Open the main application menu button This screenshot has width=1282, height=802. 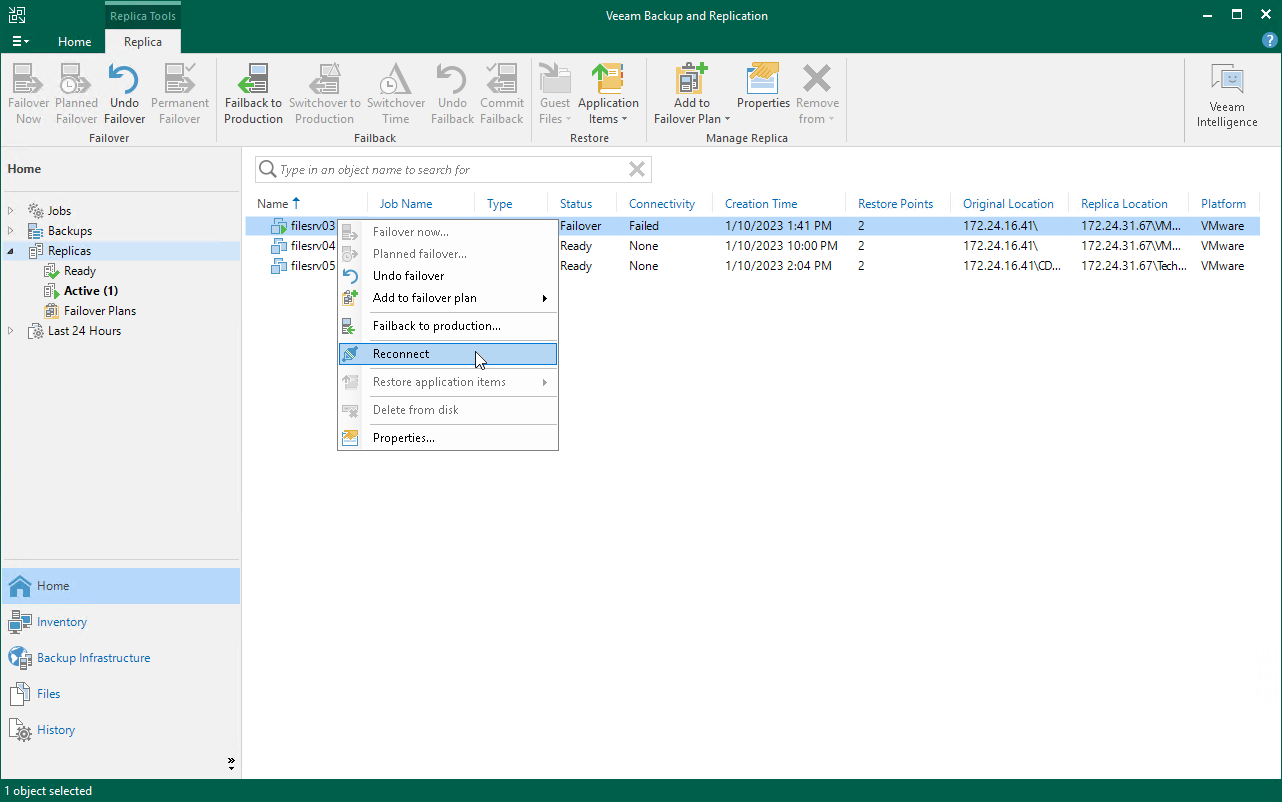[20, 41]
